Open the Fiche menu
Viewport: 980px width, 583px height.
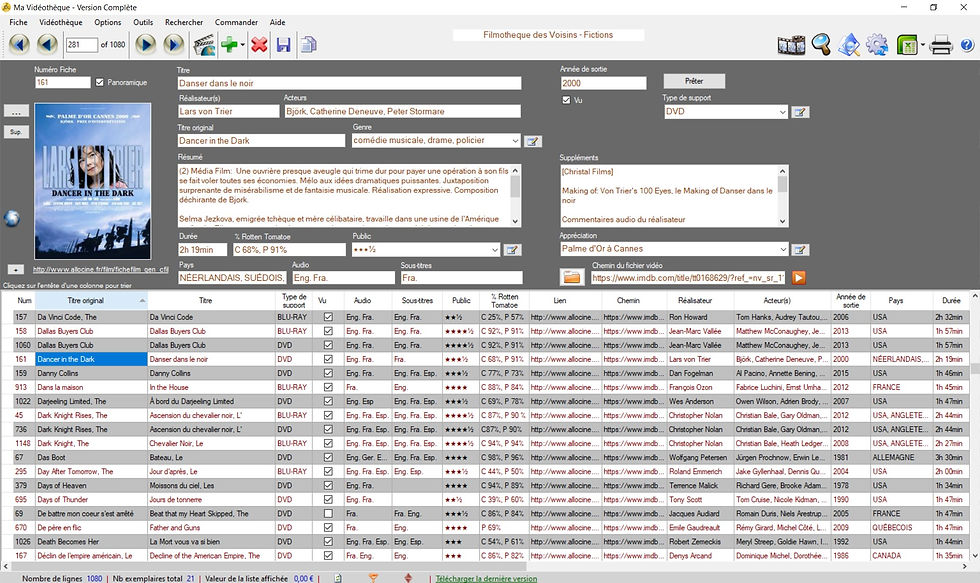click(18, 22)
